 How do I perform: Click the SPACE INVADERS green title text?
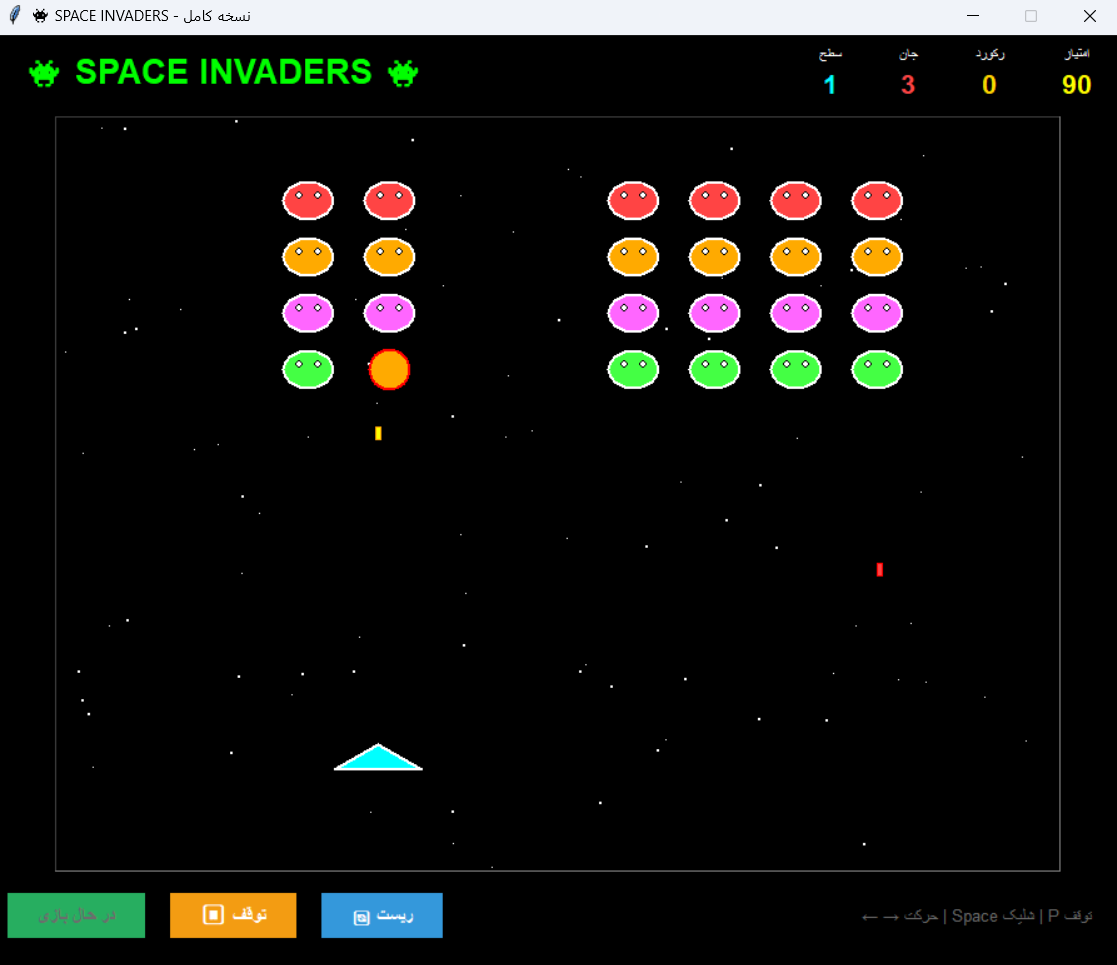[224, 72]
